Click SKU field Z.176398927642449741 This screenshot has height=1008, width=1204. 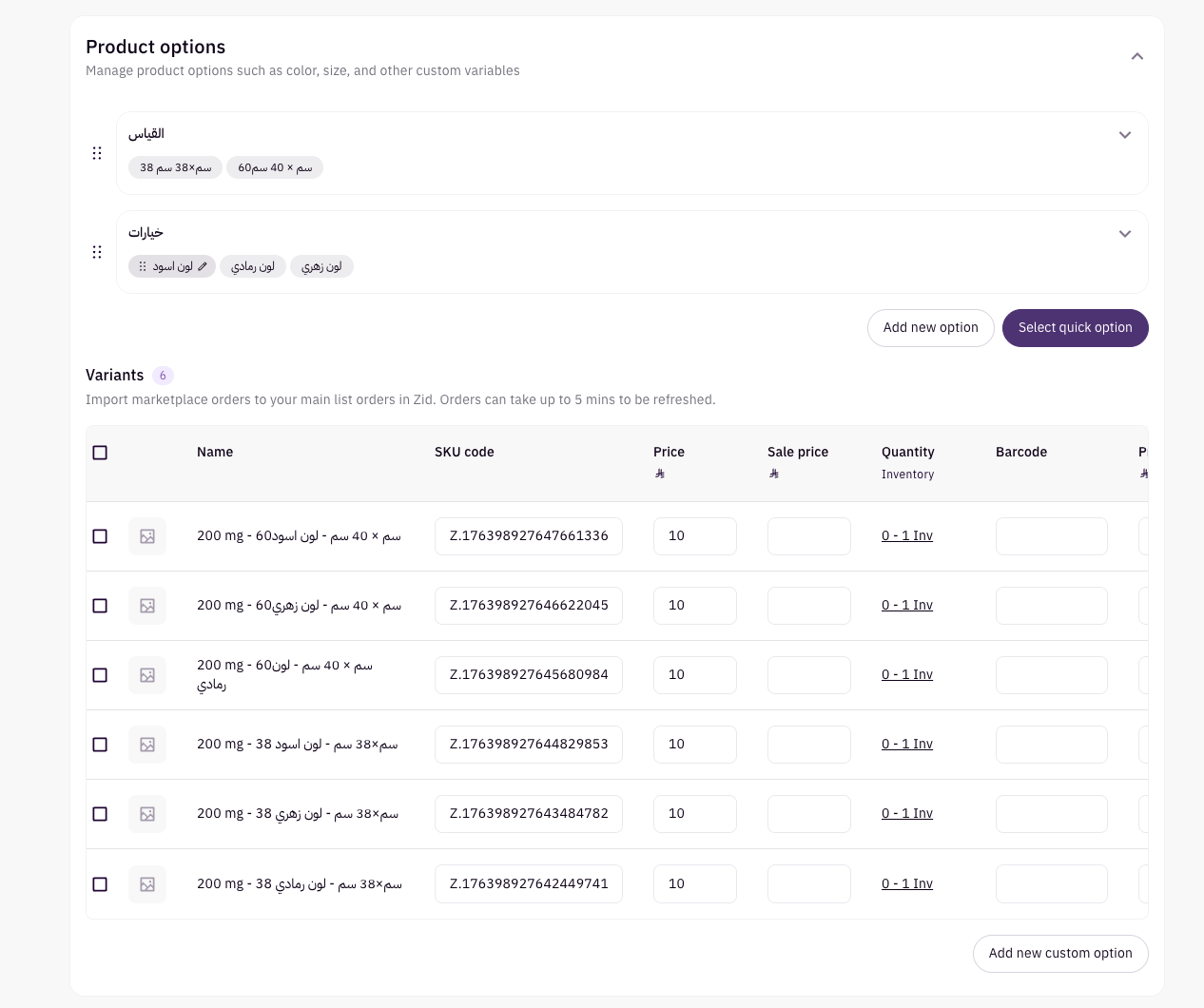529,883
